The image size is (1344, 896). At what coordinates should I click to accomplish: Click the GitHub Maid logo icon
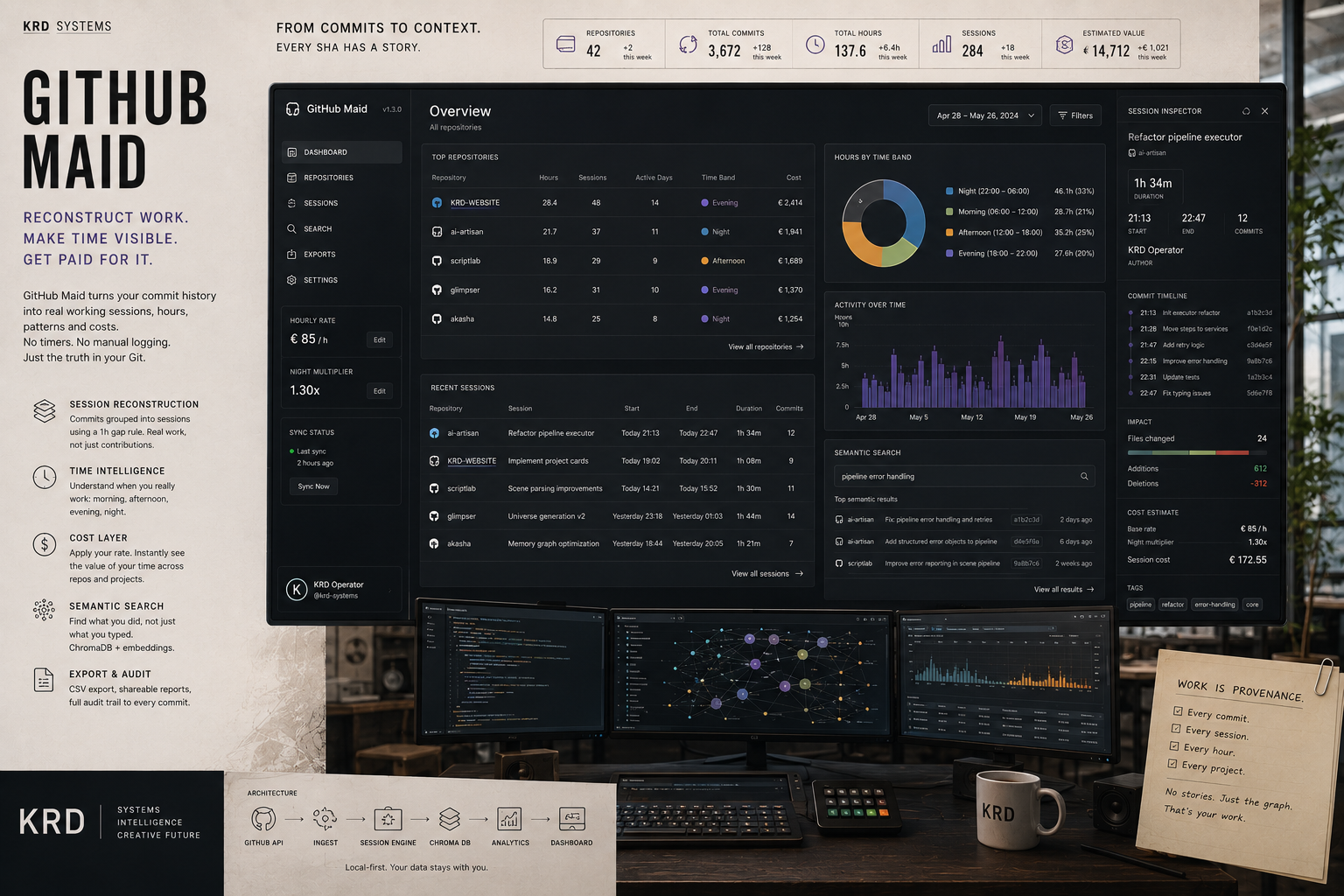tap(293, 109)
